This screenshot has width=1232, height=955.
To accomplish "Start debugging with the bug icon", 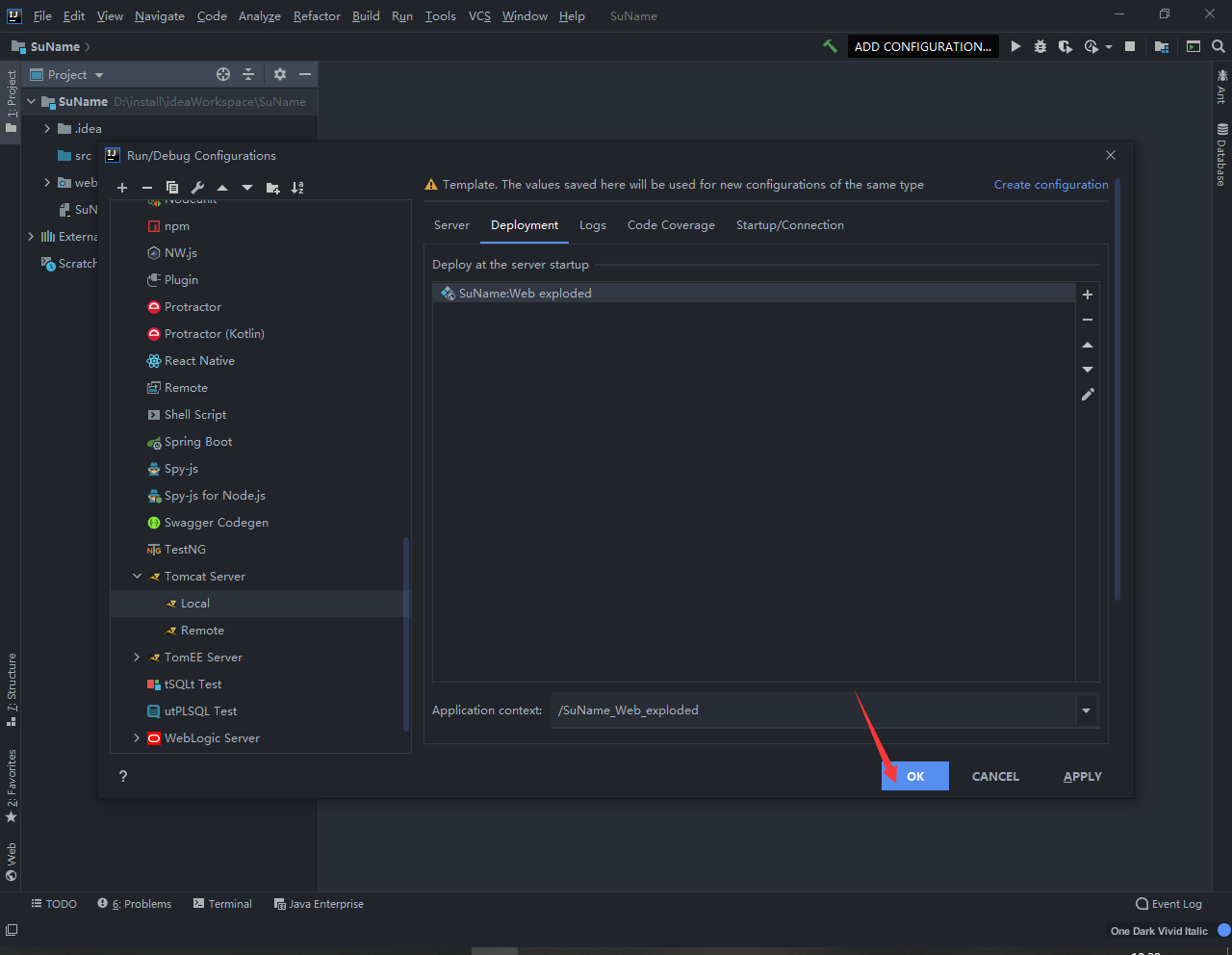I will [x=1040, y=46].
